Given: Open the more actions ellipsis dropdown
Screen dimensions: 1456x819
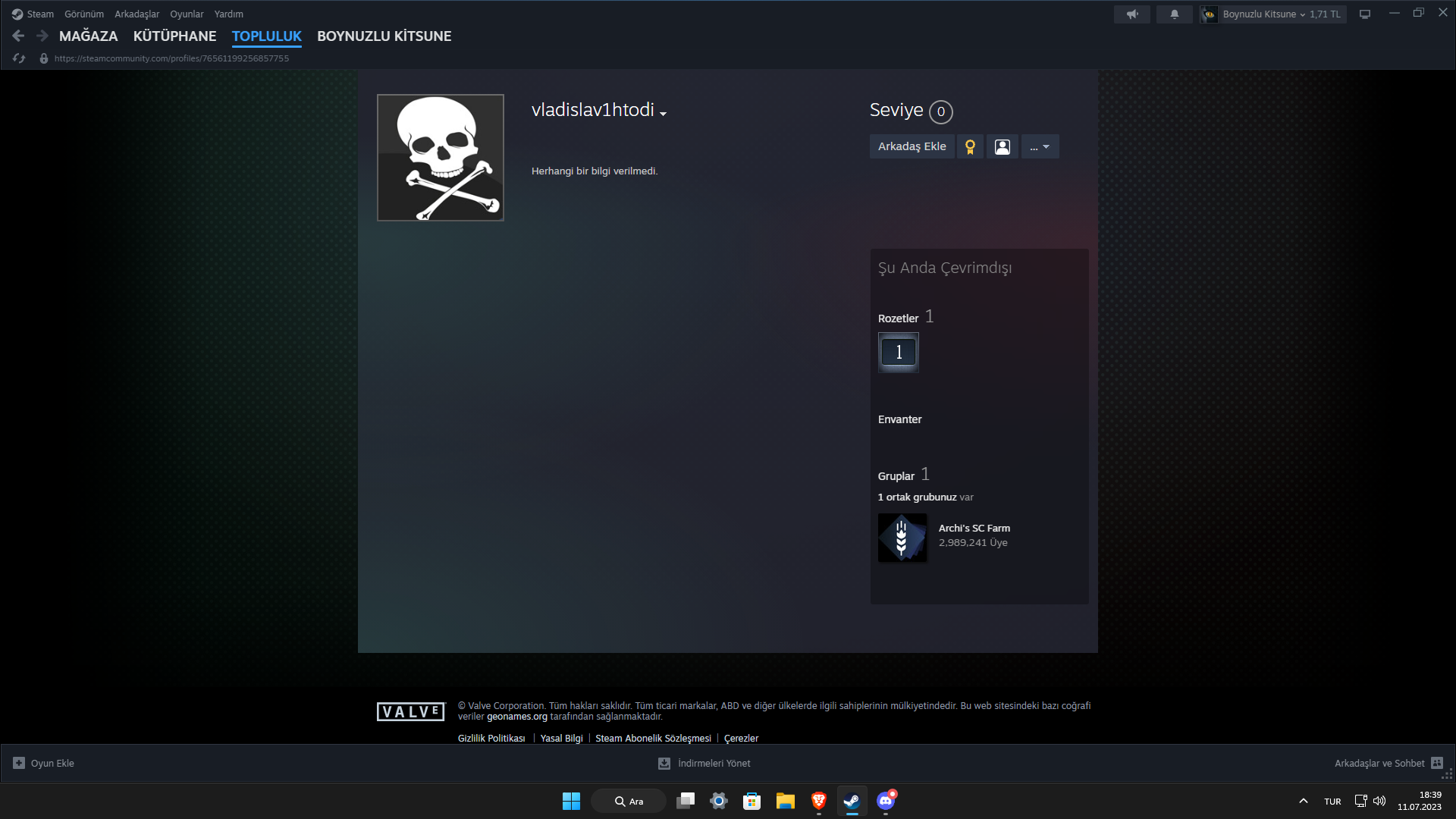Looking at the screenshot, I should click(1040, 146).
